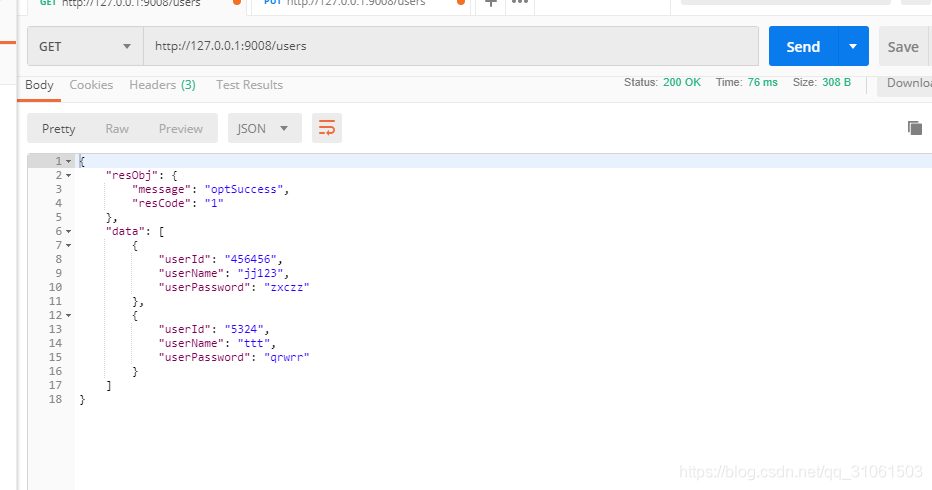The width and height of the screenshot is (932, 490).
Task: Click the userId value "456456"
Action: tap(250, 259)
